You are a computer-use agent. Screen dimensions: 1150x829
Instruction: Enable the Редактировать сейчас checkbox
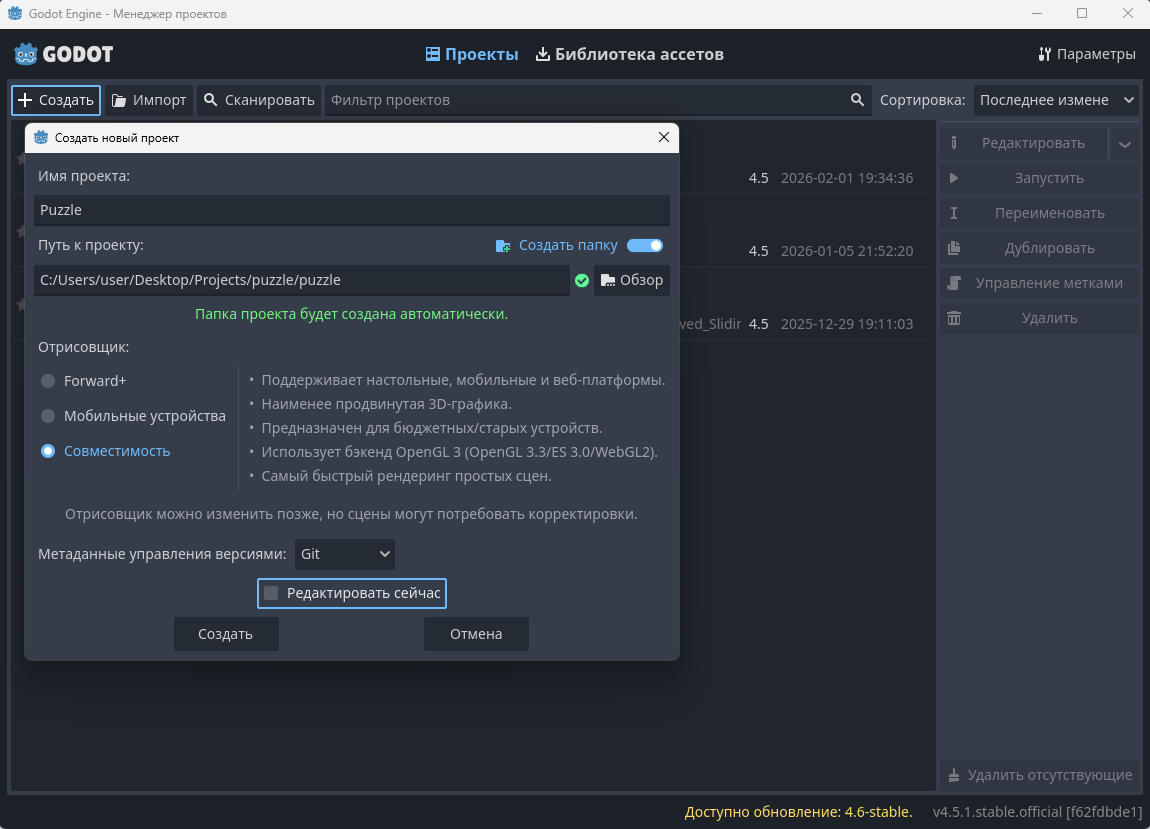point(271,594)
